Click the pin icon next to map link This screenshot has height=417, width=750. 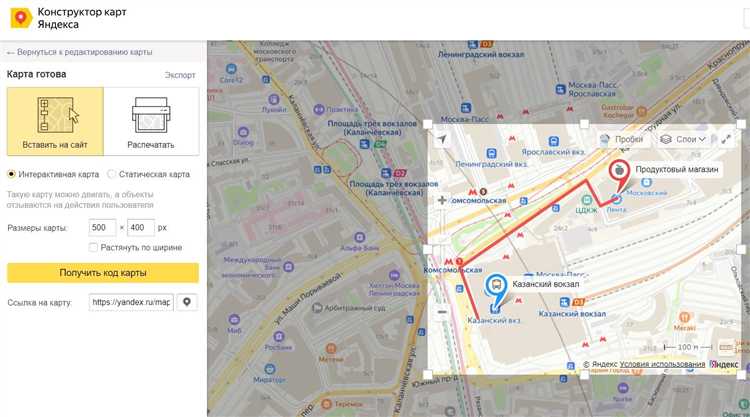tap(187, 302)
